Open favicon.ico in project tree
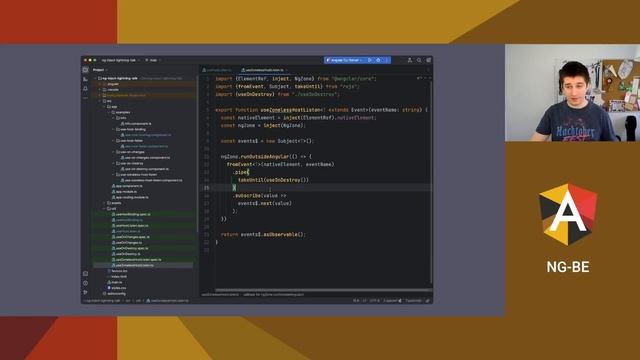 119,271
